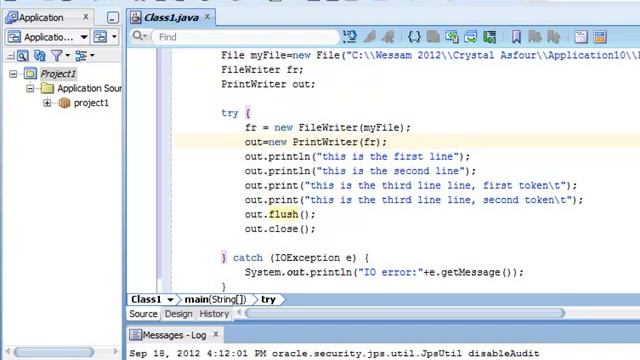The image size is (640, 360).
Task: Select the Messages - Log tab
Action: pos(174,335)
